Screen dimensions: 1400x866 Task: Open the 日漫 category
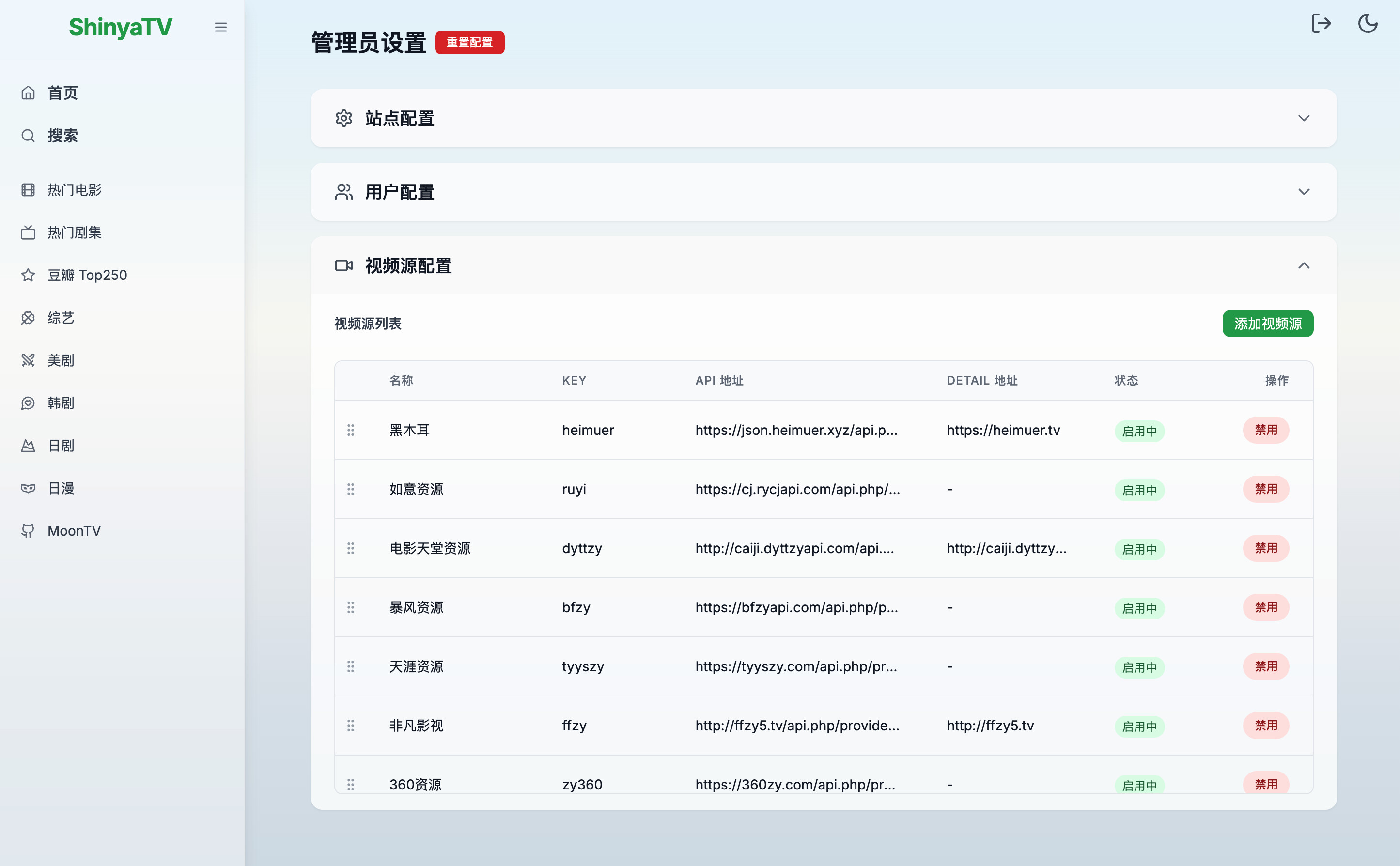122,488
